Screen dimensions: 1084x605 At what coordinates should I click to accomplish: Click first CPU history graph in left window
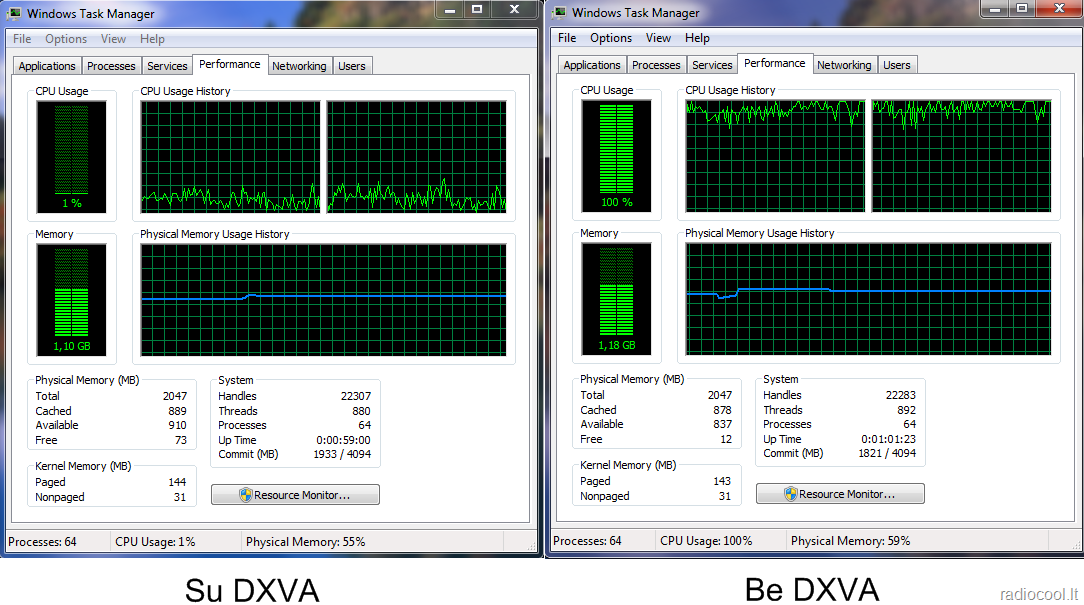(x=230, y=157)
